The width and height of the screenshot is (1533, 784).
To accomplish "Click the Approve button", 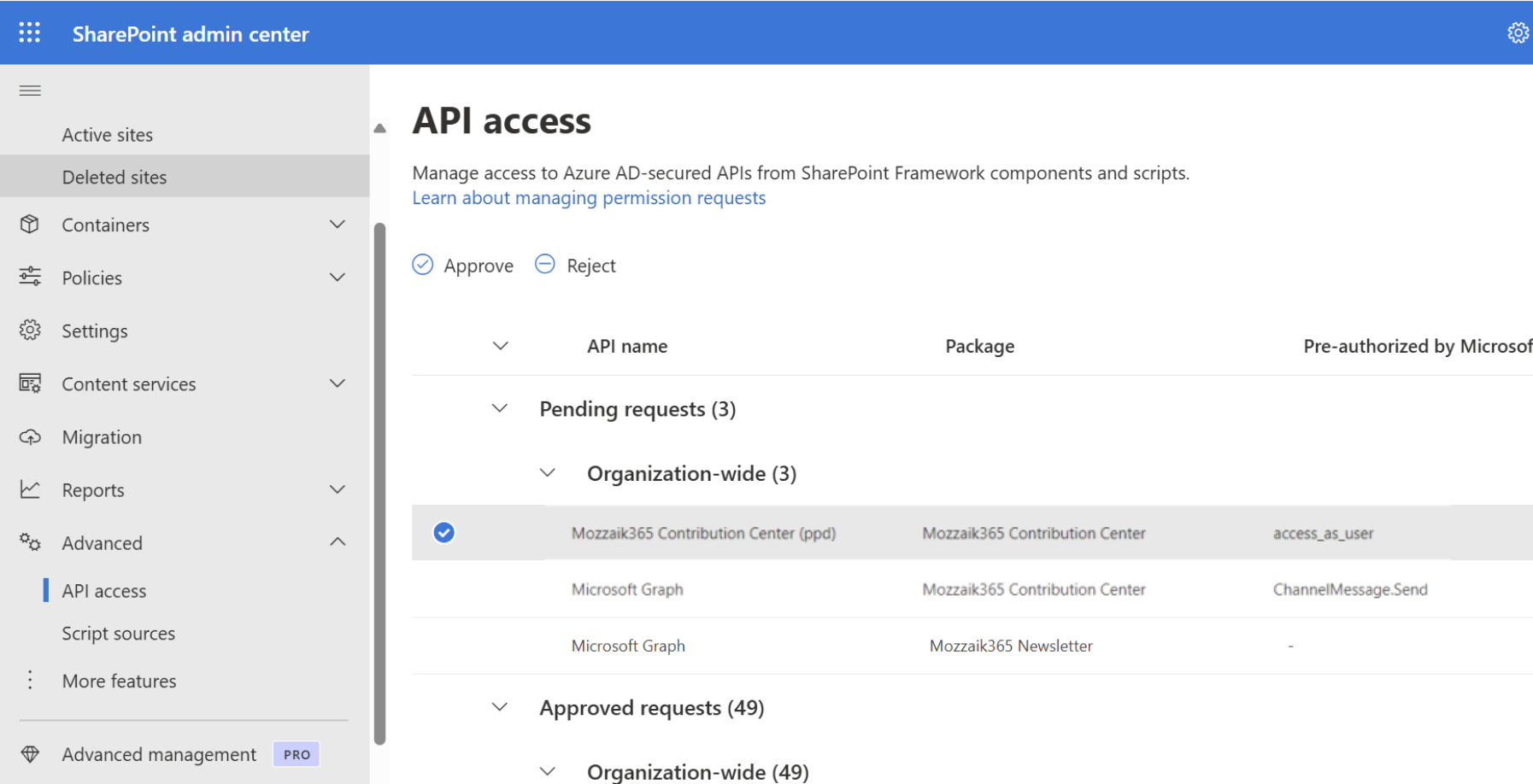I will (462, 266).
